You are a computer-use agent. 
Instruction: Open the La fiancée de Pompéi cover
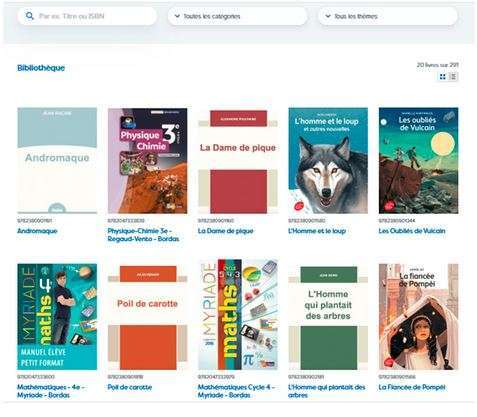pos(418,317)
